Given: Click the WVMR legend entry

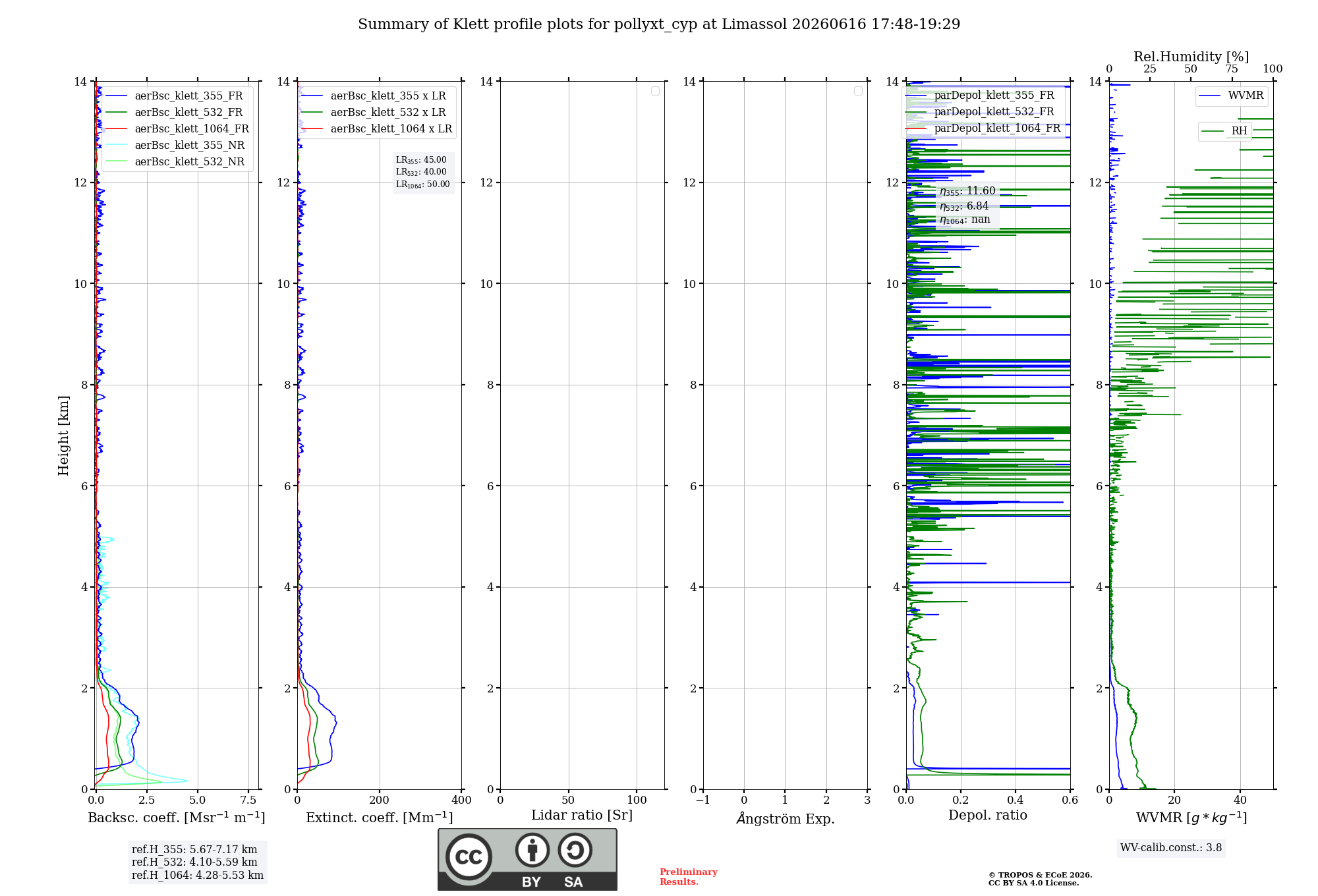Looking at the screenshot, I should pos(1232,96).
